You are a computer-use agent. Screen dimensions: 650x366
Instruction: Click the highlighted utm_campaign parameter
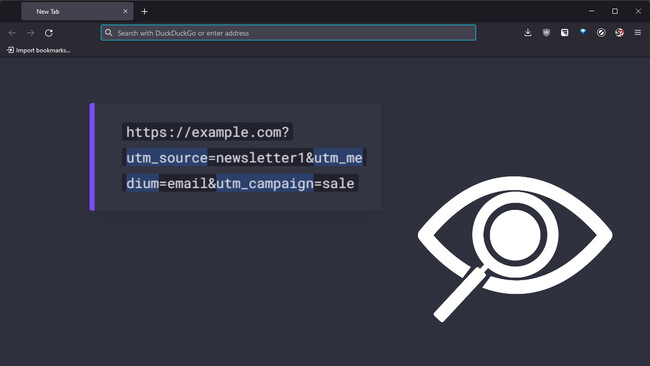point(265,183)
